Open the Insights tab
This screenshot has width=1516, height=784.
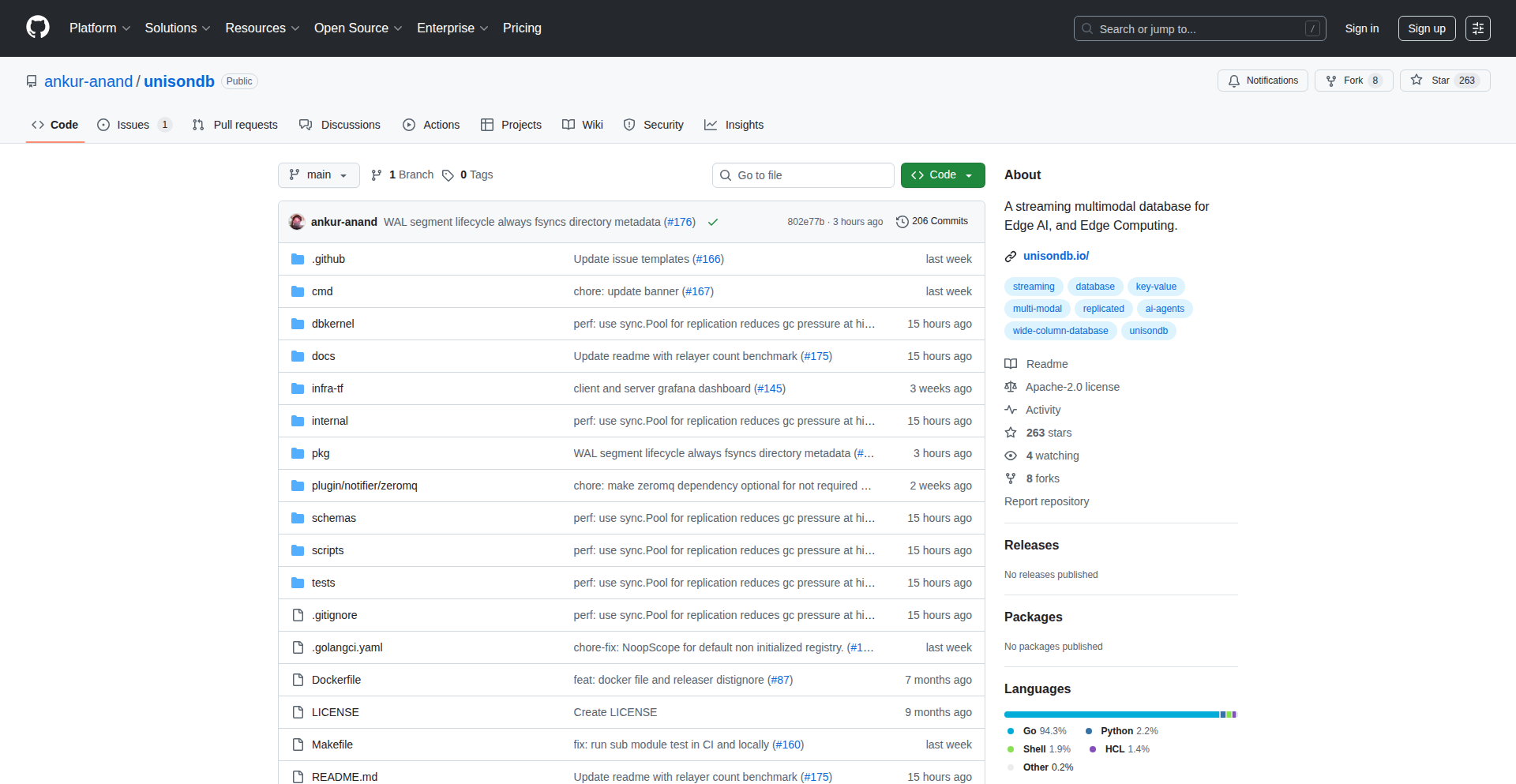pos(734,125)
